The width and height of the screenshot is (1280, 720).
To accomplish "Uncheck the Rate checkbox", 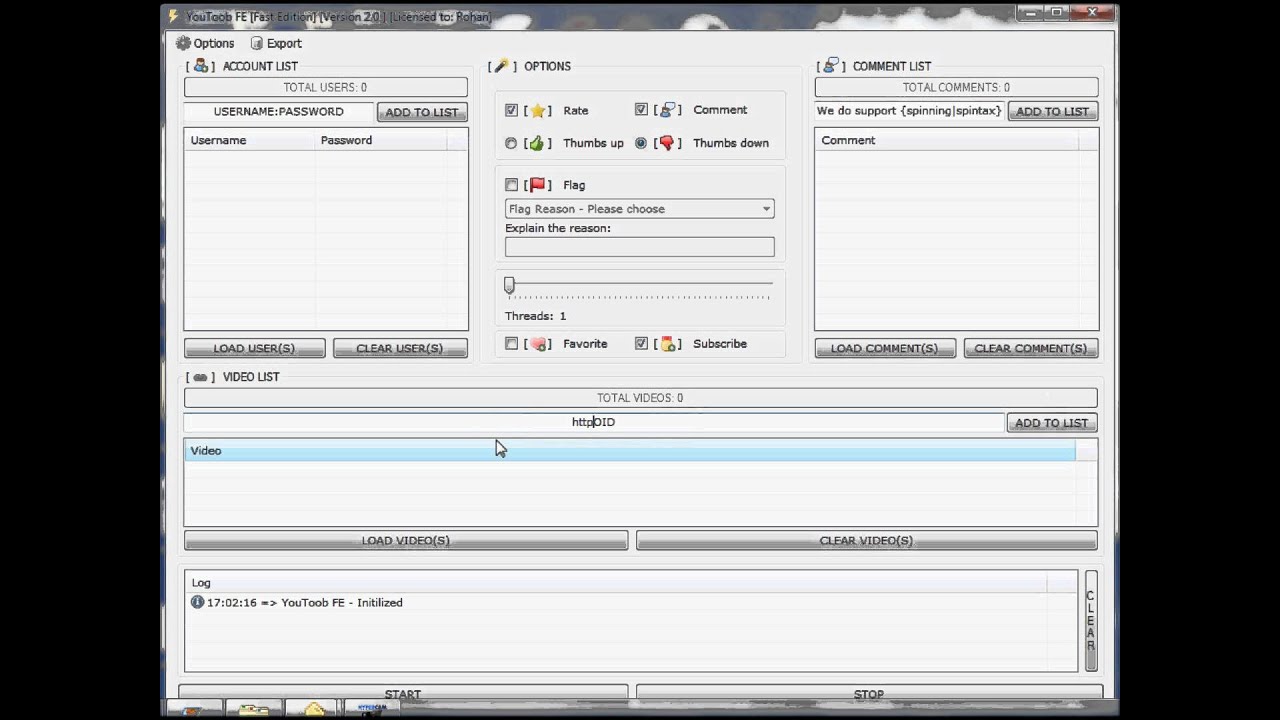I will pyautogui.click(x=511, y=110).
